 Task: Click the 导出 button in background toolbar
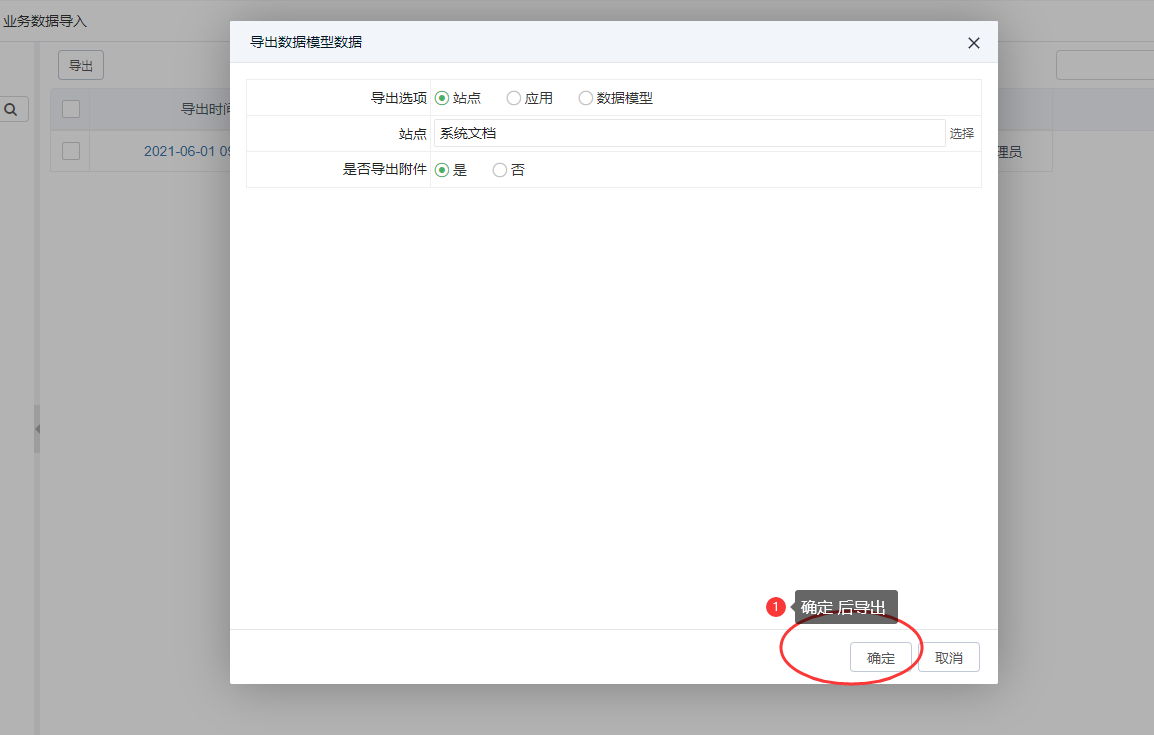[81, 65]
